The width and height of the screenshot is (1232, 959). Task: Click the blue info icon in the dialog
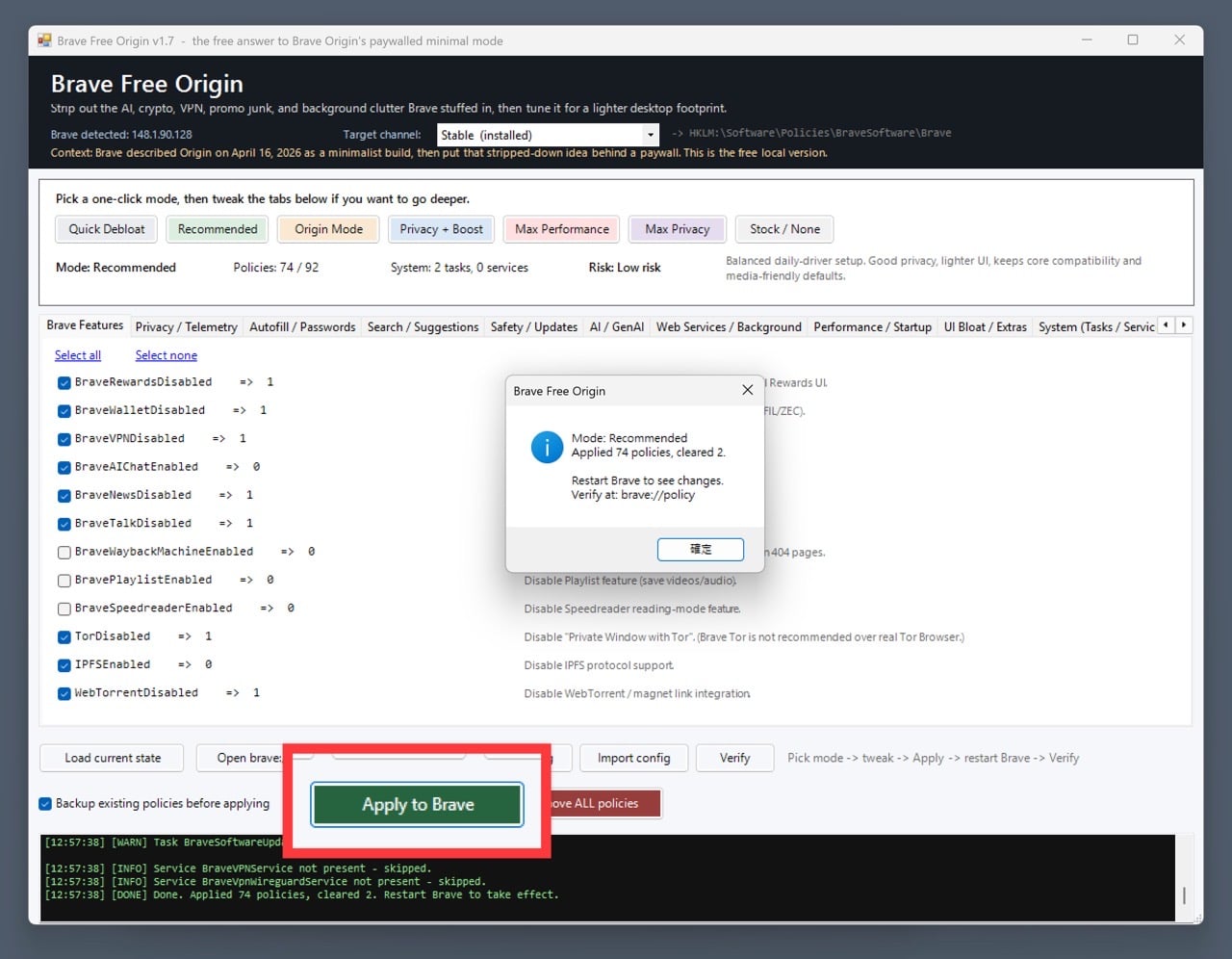[547, 447]
